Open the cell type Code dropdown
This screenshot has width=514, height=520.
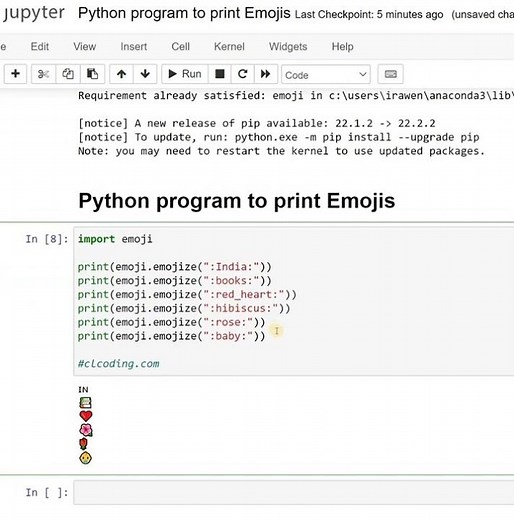326,75
